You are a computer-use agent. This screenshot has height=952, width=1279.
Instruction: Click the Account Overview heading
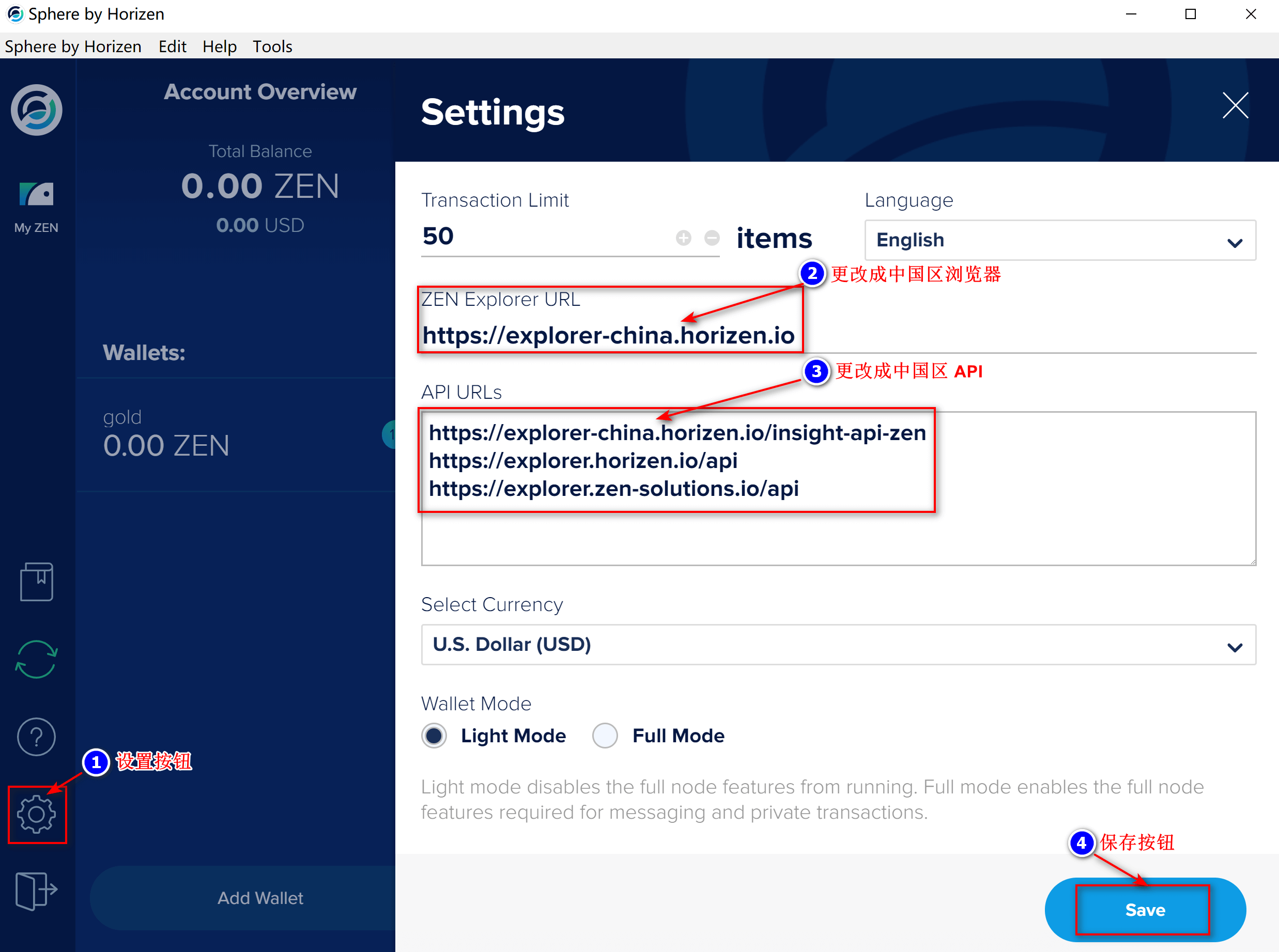pos(260,91)
